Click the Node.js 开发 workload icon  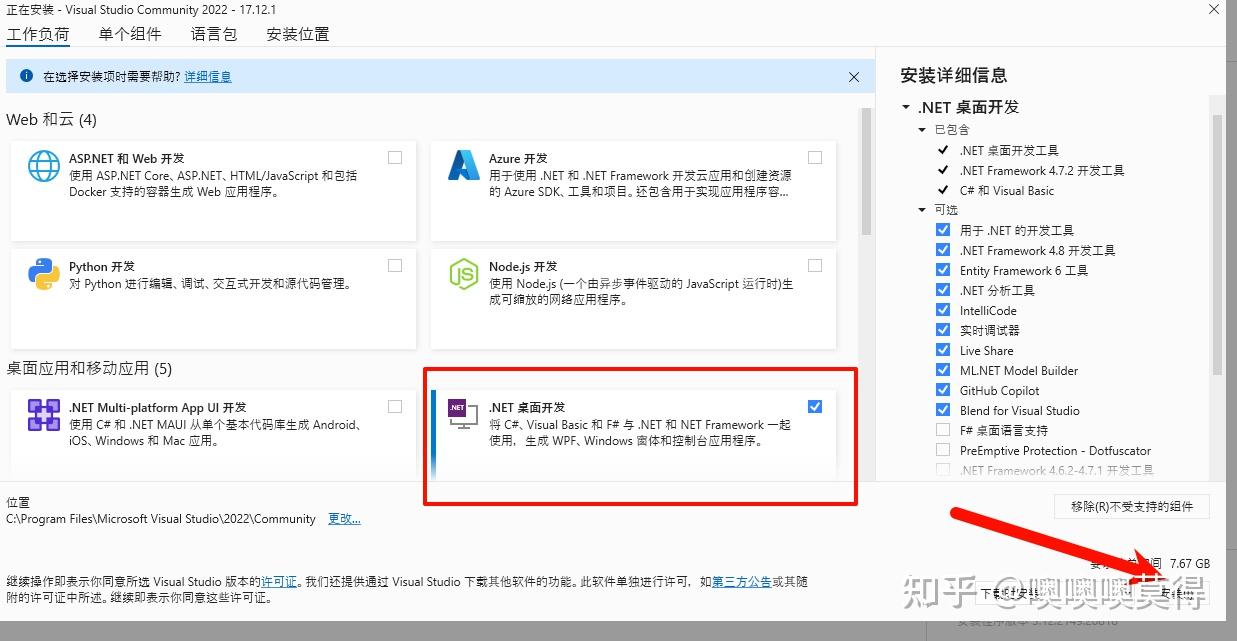click(x=464, y=274)
